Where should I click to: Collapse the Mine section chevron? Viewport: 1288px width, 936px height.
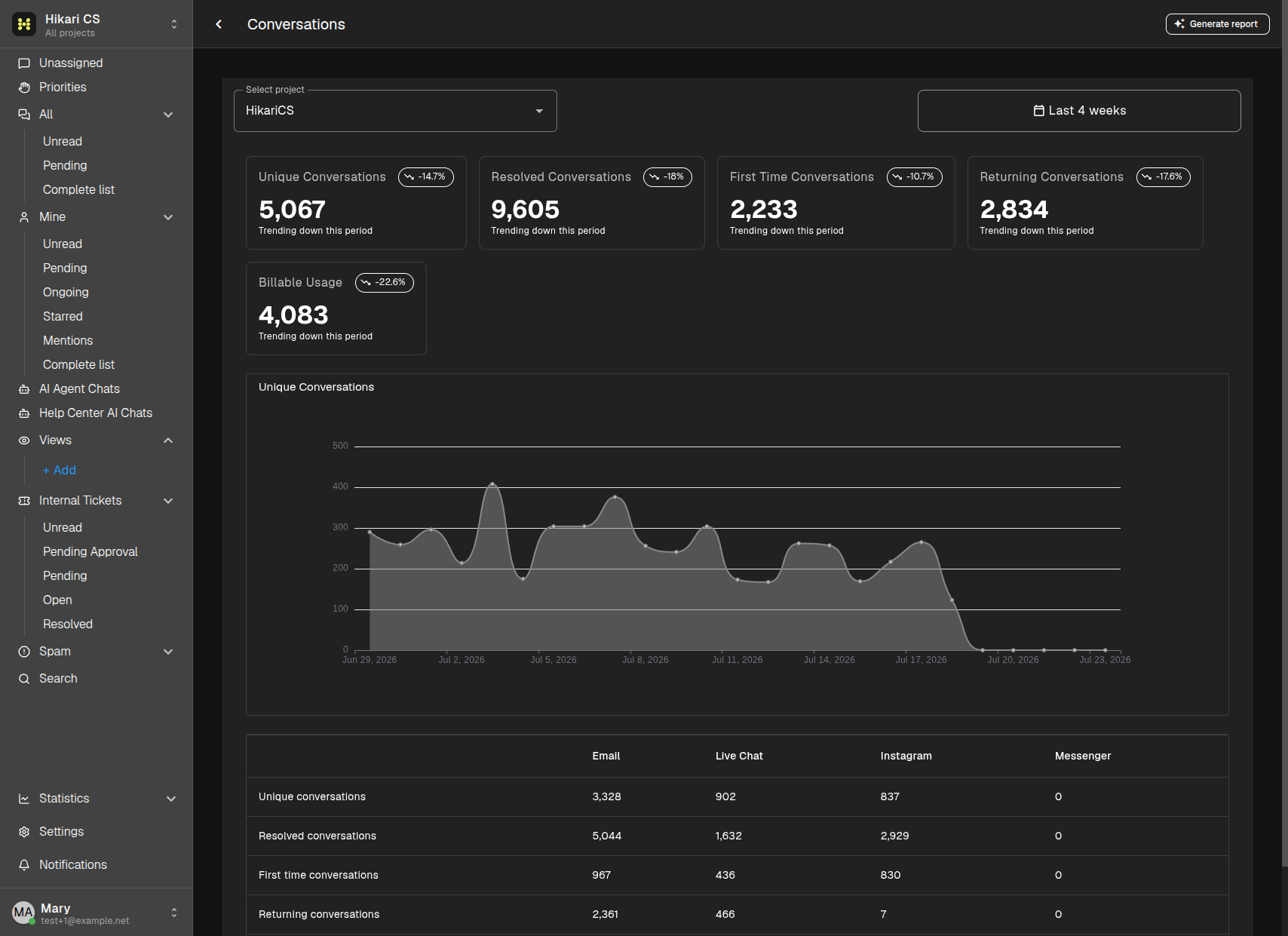pyautogui.click(x=168, y=217)
